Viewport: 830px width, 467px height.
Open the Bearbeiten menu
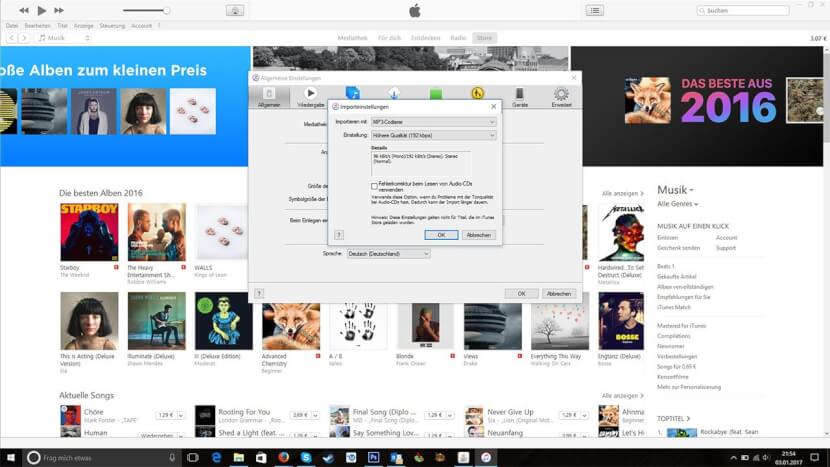pyautogui.click(x=37, y=25)
